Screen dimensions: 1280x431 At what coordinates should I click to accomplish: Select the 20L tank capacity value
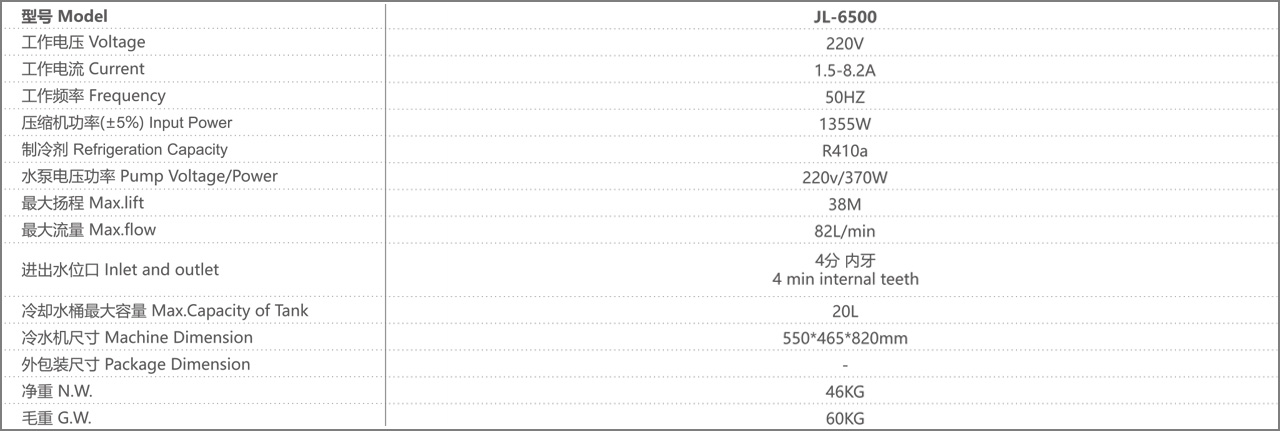pos(845,311)
